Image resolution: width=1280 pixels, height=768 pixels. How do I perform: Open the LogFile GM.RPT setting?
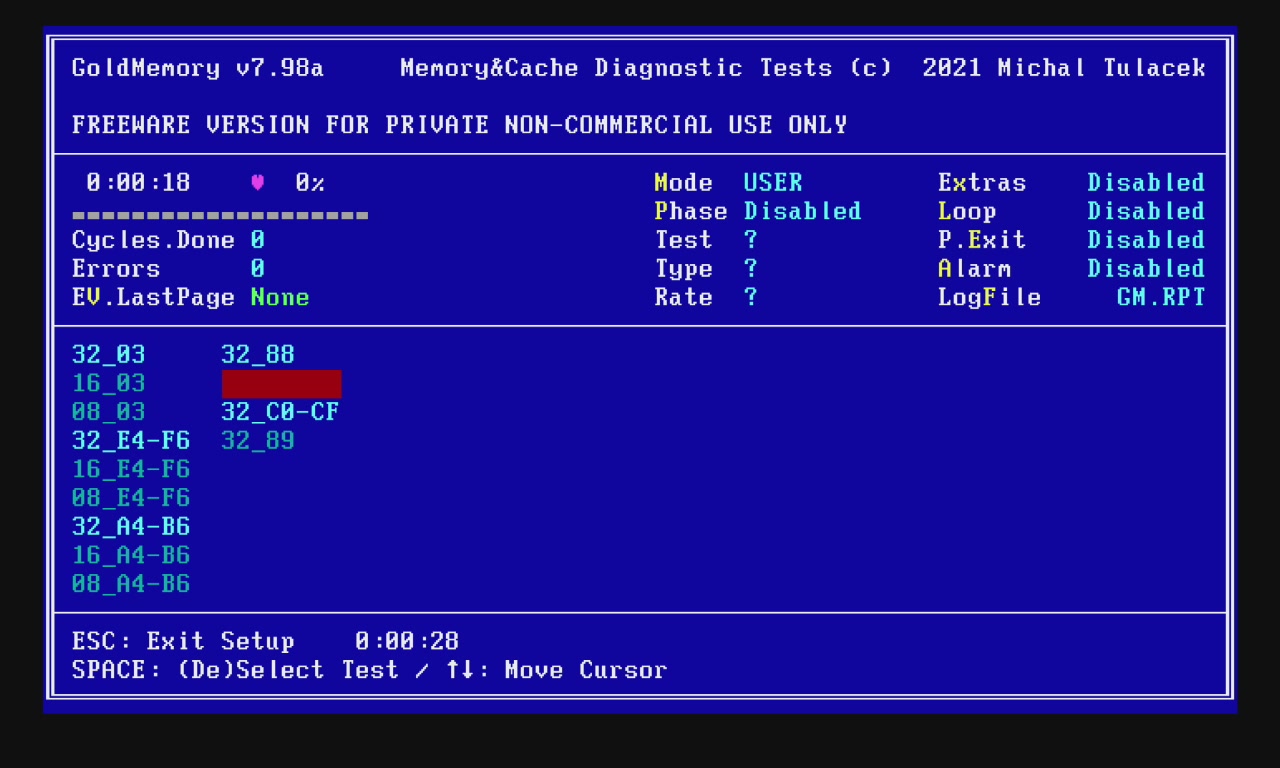click(x=1160, y=298)
